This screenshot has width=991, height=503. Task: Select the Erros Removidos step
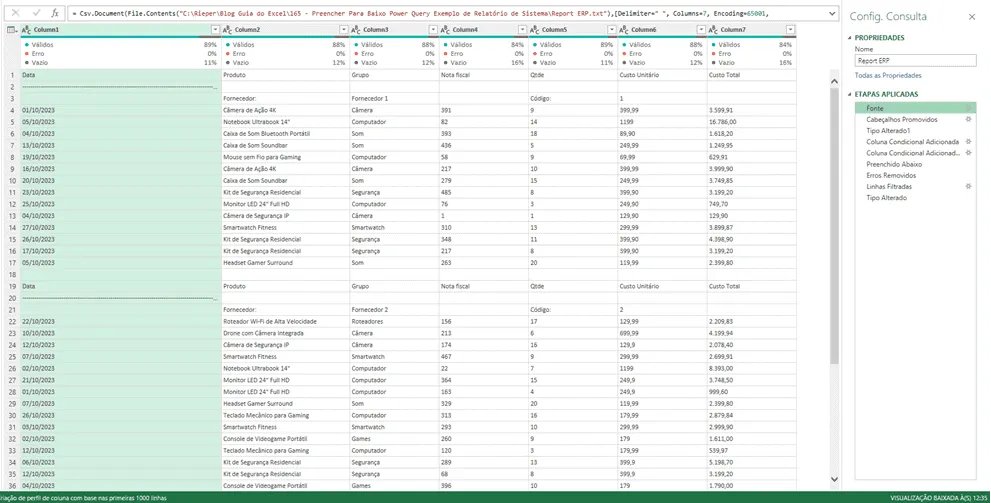pyautogui.click(x=891, y=176)
